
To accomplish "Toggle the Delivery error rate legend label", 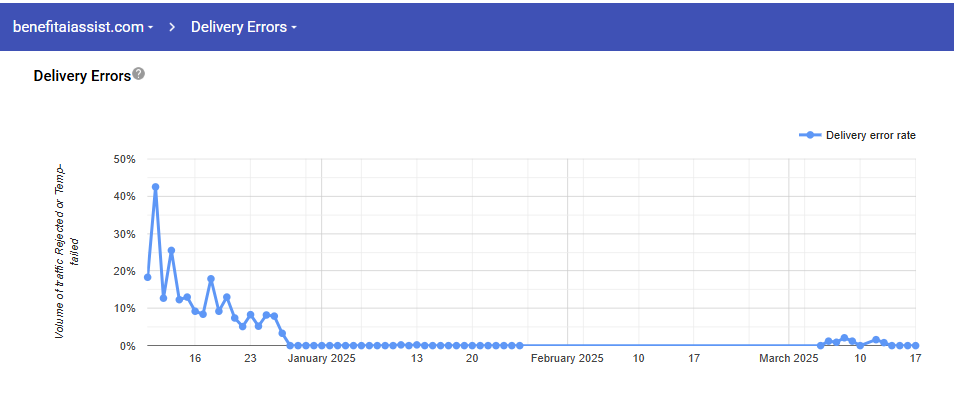I will pyautogui.click(x=870, y=135).
